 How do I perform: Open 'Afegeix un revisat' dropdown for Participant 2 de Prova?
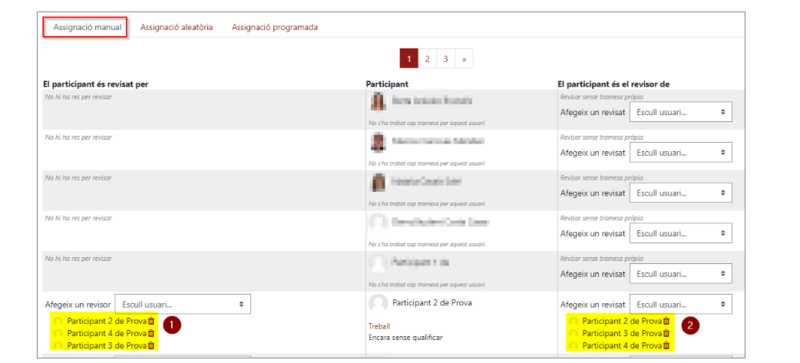point(681,304)
